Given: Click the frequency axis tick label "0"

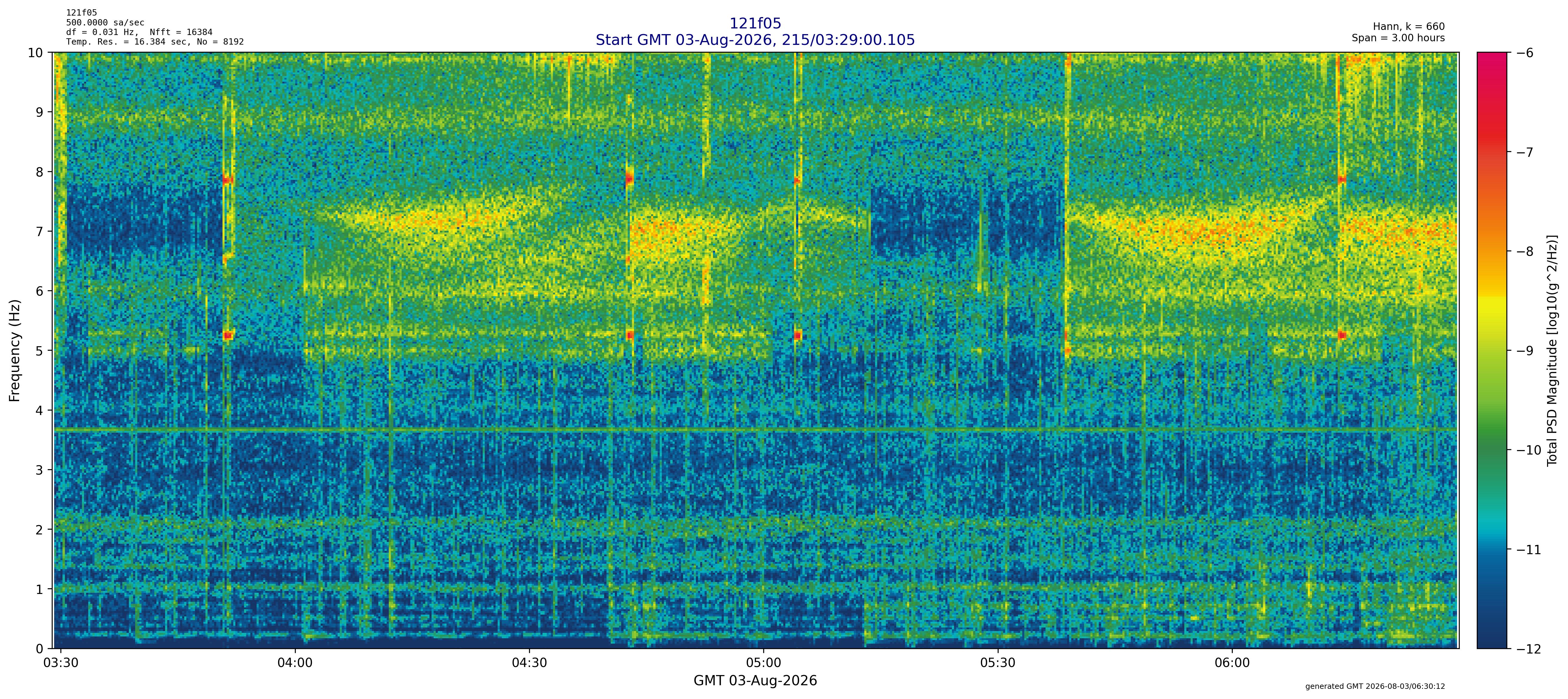Looking at the screenshot, I should coord(39,649).
